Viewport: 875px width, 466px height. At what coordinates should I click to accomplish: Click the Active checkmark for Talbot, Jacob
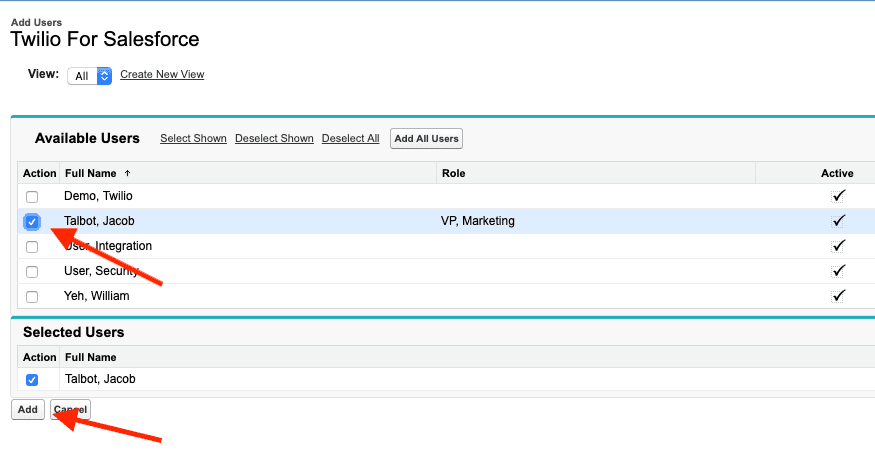point(838,221)
